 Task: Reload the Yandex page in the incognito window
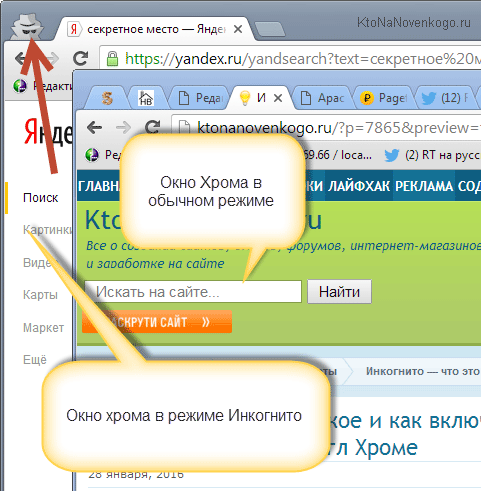click(80, 58)
